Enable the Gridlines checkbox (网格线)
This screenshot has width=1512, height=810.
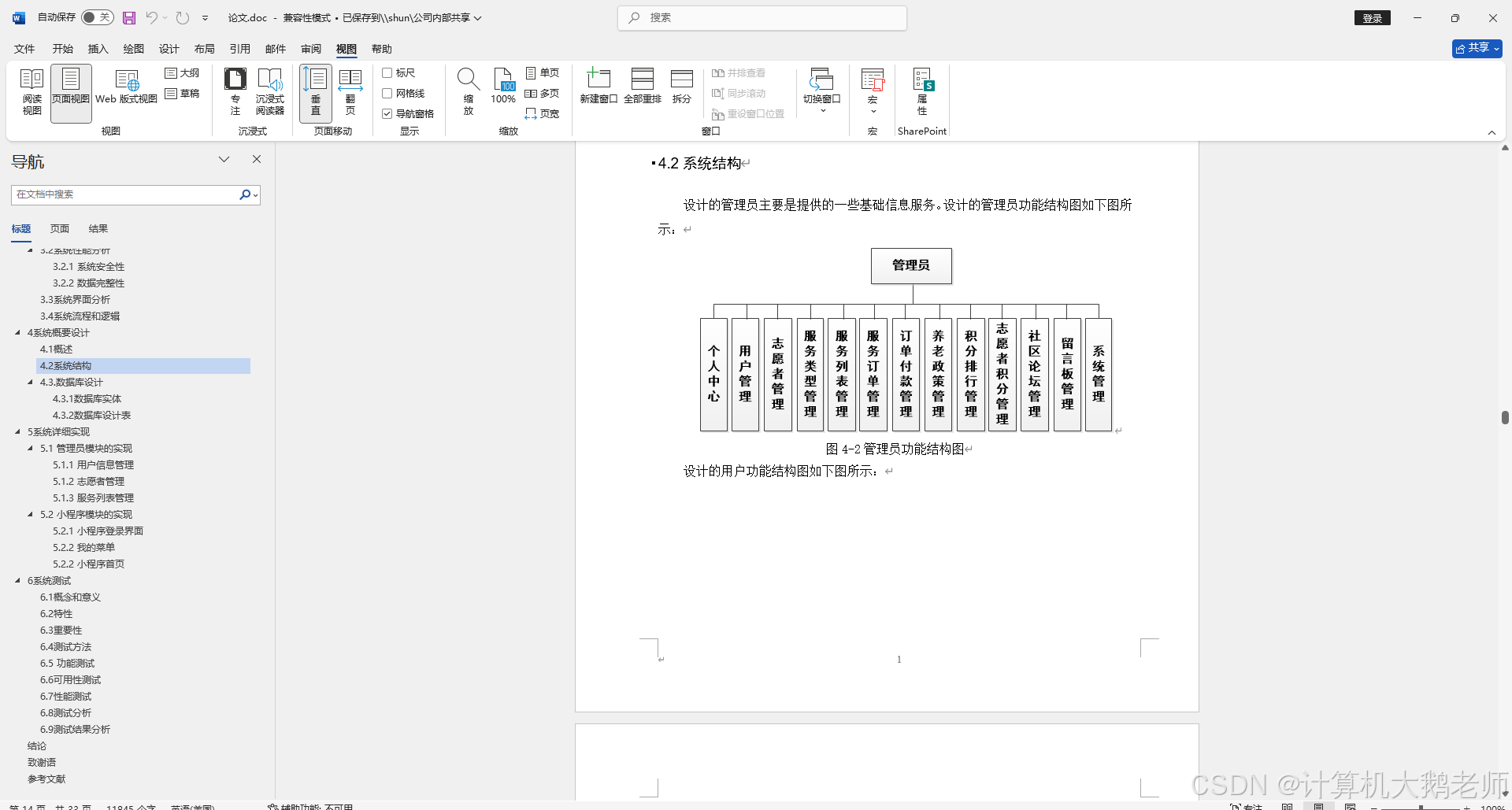tap(387, 93)
